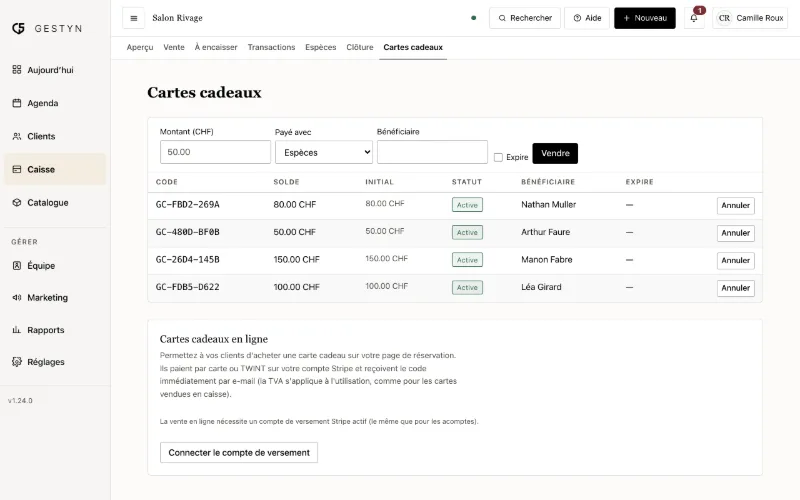800x500 pixels.
Task: Cancel Nathan Muller's gift card
Action: point(735,205)
